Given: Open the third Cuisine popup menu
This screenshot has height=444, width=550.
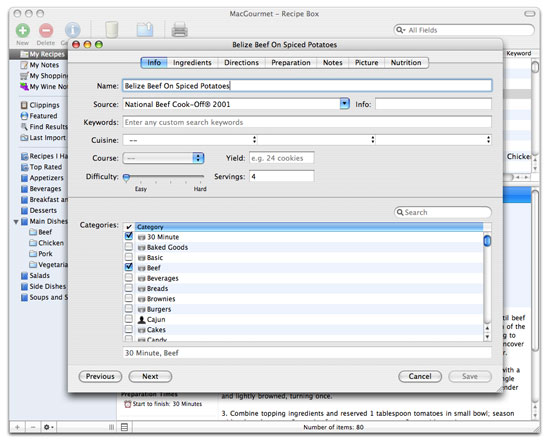Looking at the screenshot, I should pyautogui.click(x=434, y=140).
